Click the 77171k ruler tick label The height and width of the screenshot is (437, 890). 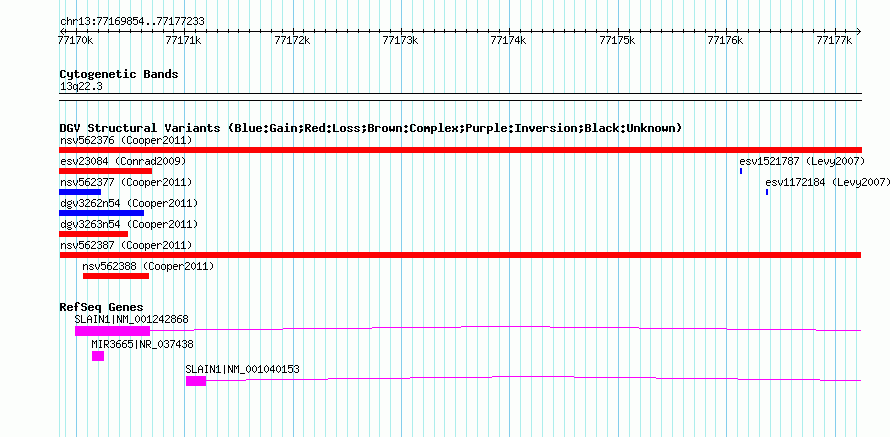tap(184, 40)
